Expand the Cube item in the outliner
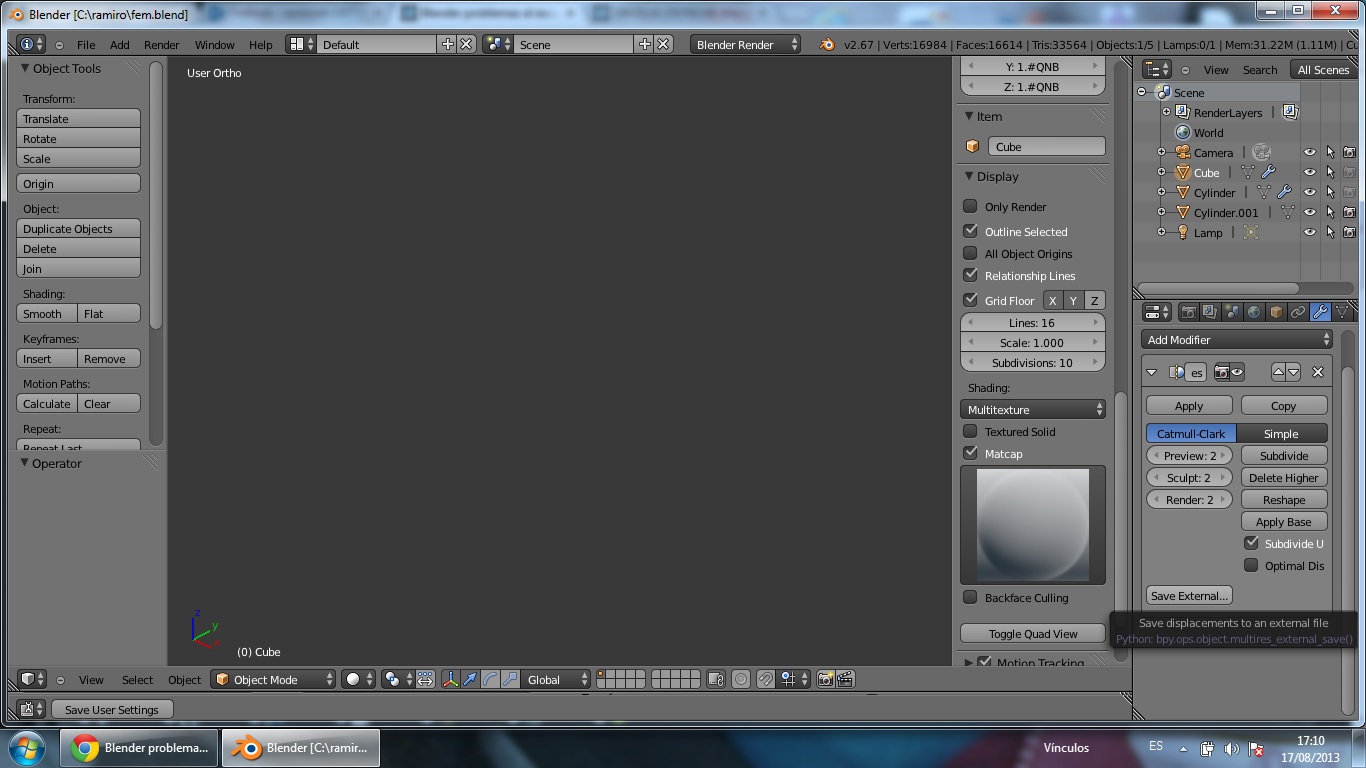 [1162, 172]
